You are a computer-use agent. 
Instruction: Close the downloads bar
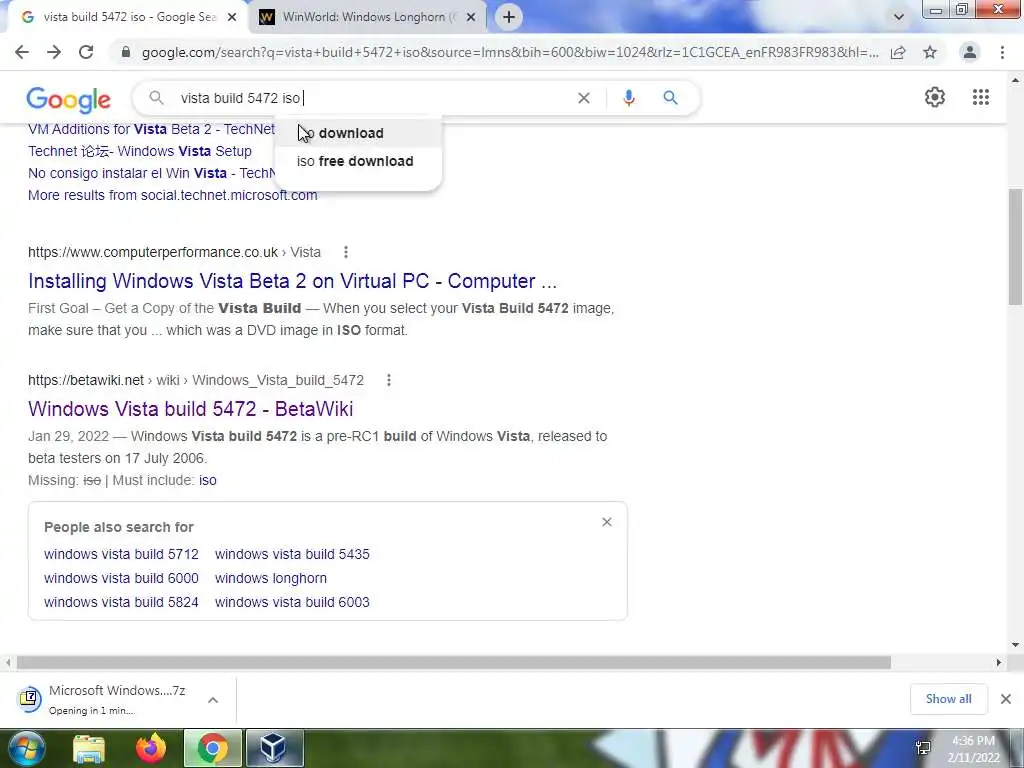[x=1006, y=699]
